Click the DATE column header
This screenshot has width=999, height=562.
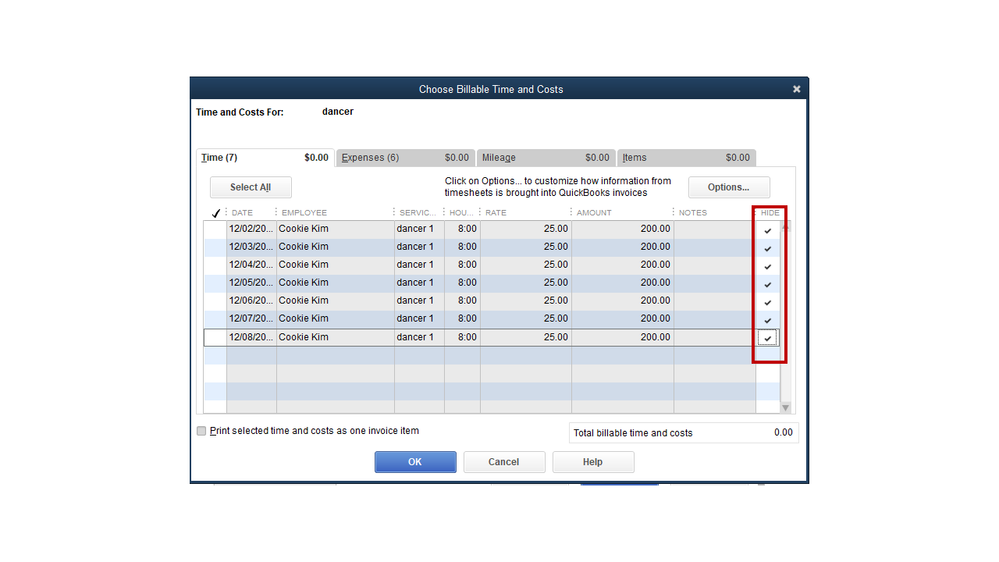(x=242, y=213)
